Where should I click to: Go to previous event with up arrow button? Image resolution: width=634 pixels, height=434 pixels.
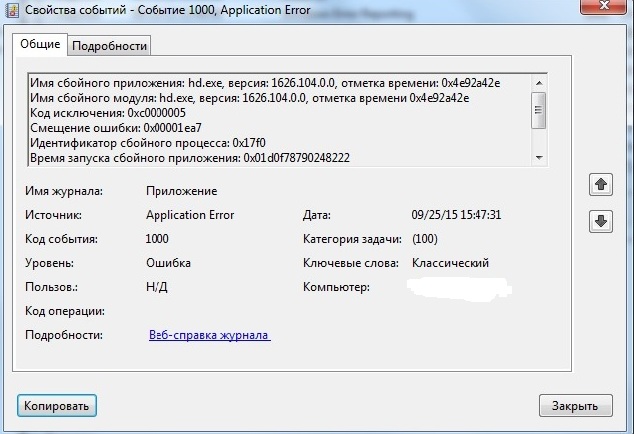coord(601,185)
